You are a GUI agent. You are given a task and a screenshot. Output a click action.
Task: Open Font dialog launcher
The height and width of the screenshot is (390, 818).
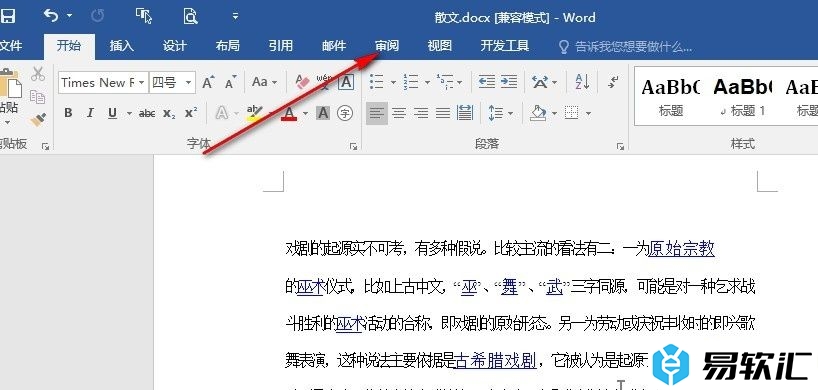353,147
